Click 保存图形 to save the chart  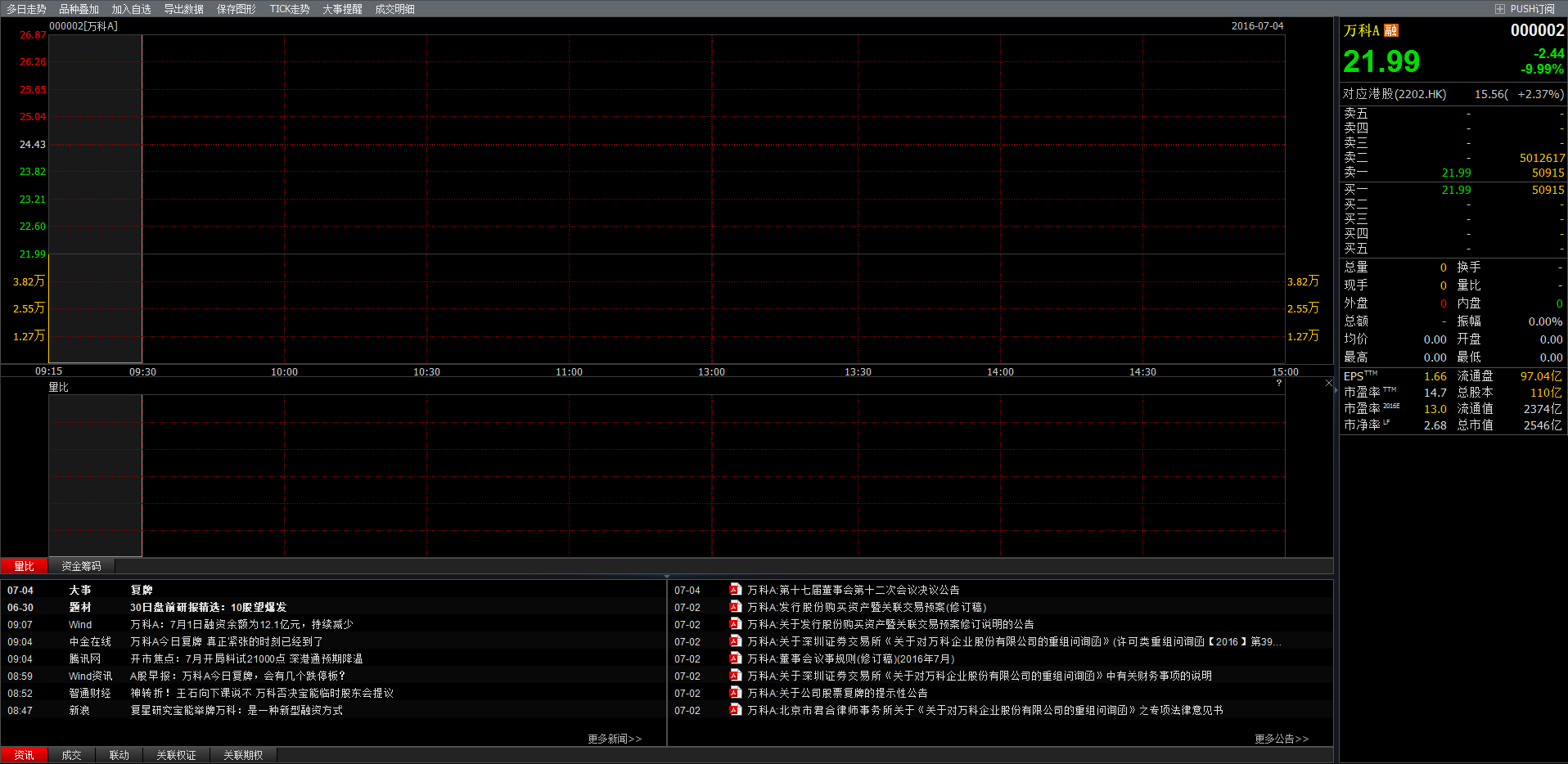click(236, 9)
